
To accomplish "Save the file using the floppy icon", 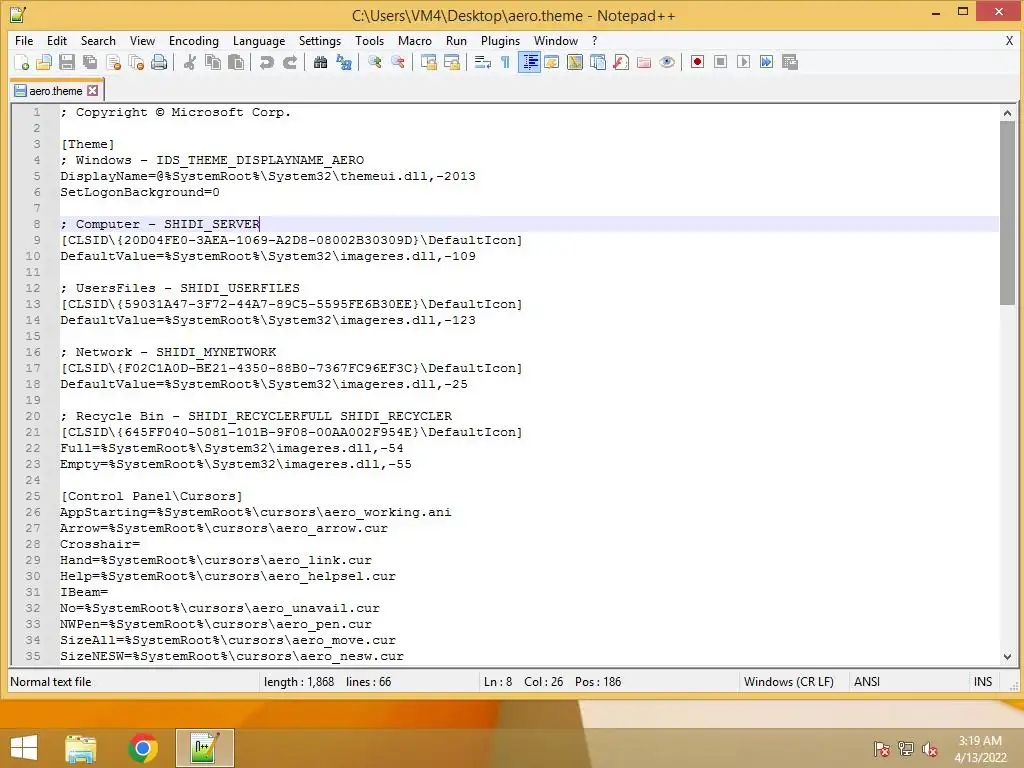I will click(x=67, y=62).
